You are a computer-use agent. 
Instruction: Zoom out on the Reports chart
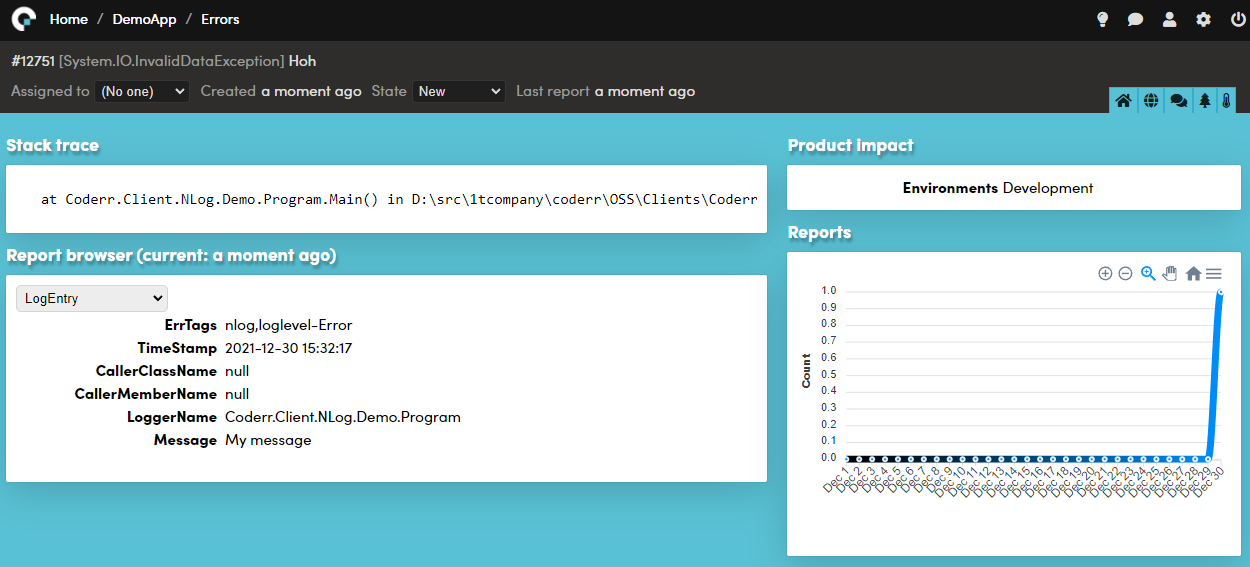click(x=1125, y=273)
